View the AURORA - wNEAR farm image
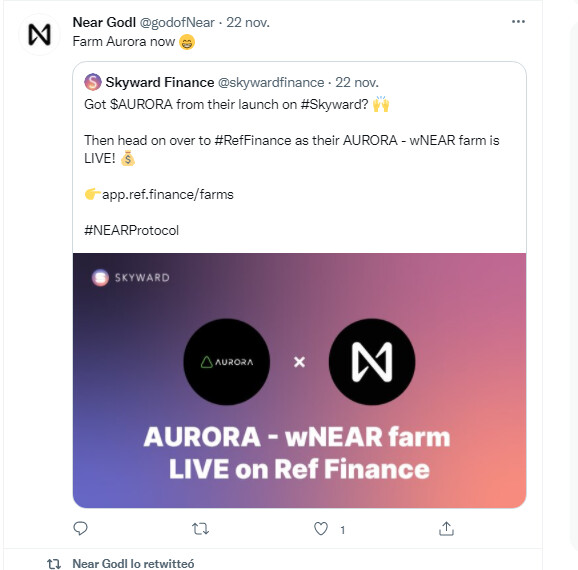The height and width of the screenshot is (570, 578). click(299, 380)
